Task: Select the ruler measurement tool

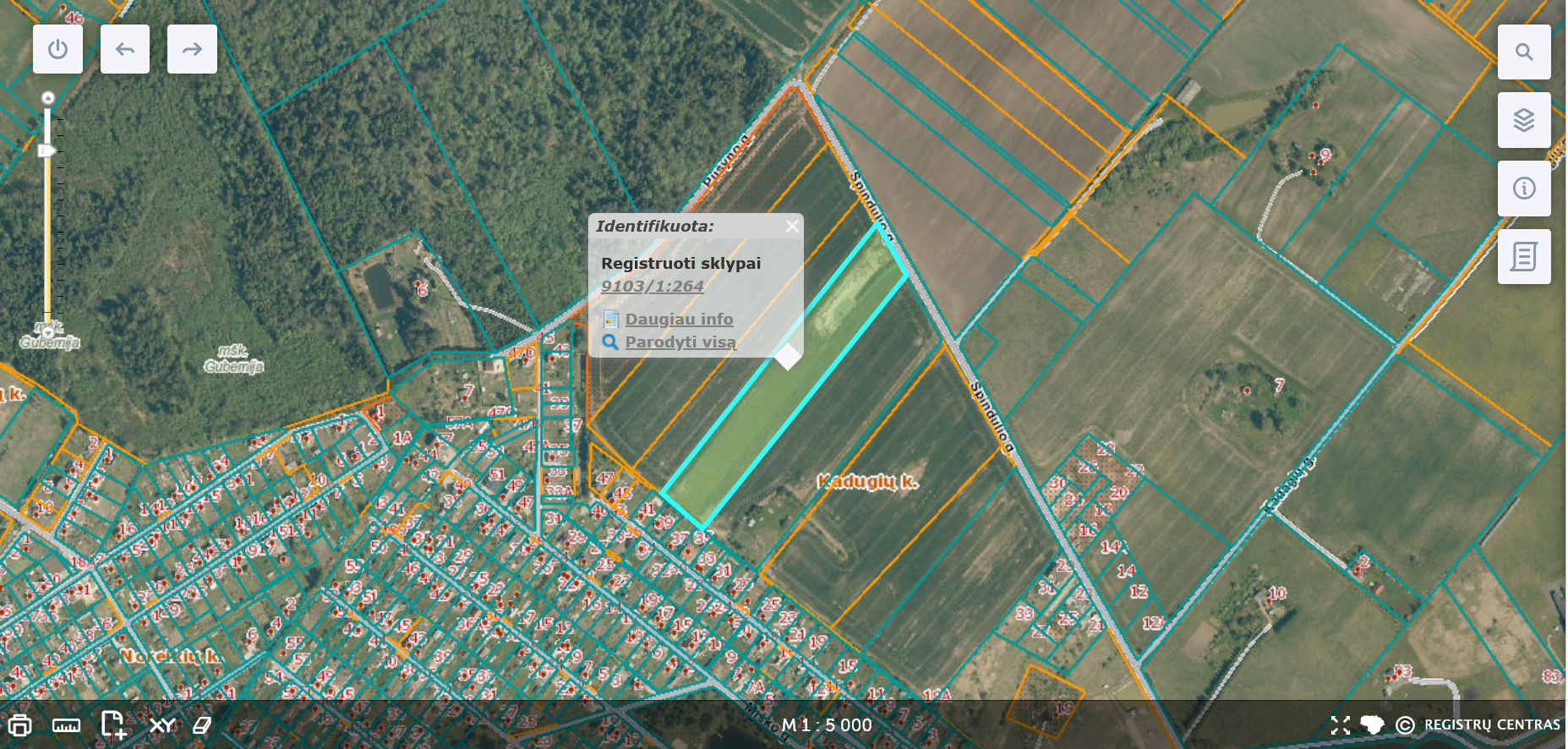Action: click(x=66, y=725)
